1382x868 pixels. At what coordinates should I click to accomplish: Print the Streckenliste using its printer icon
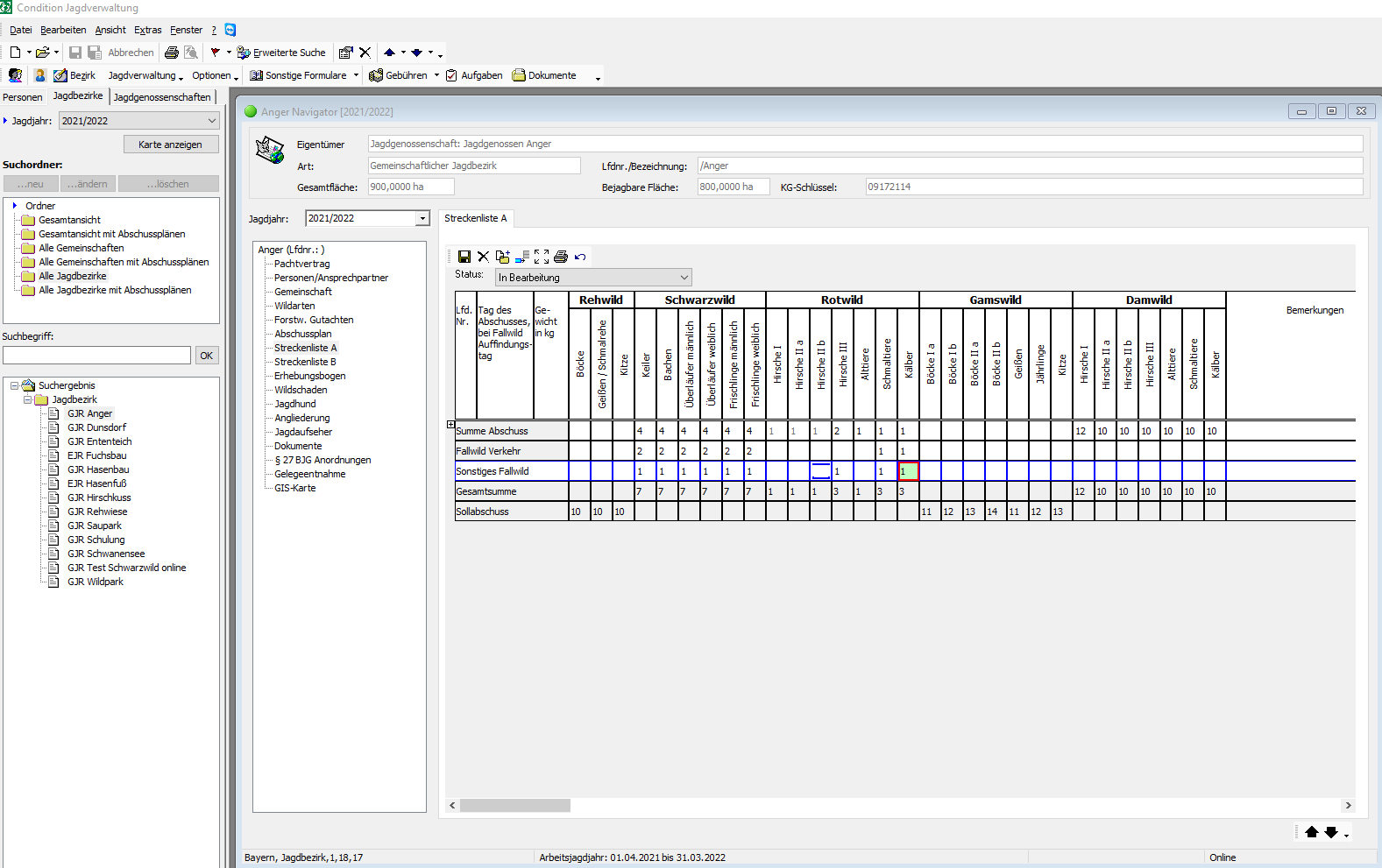click(561, 257)
